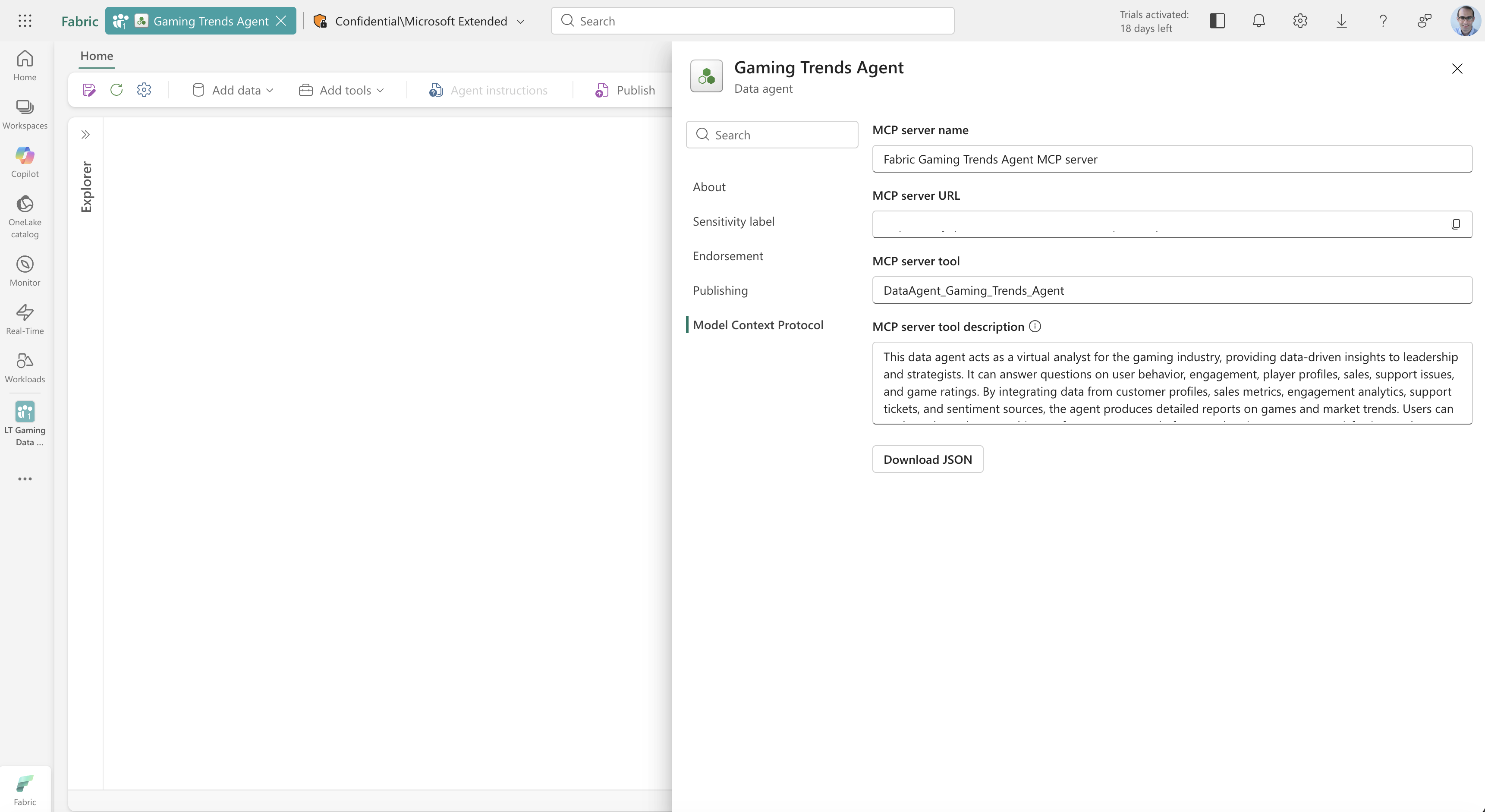Copy the MCP server URL

point(1456,224)
